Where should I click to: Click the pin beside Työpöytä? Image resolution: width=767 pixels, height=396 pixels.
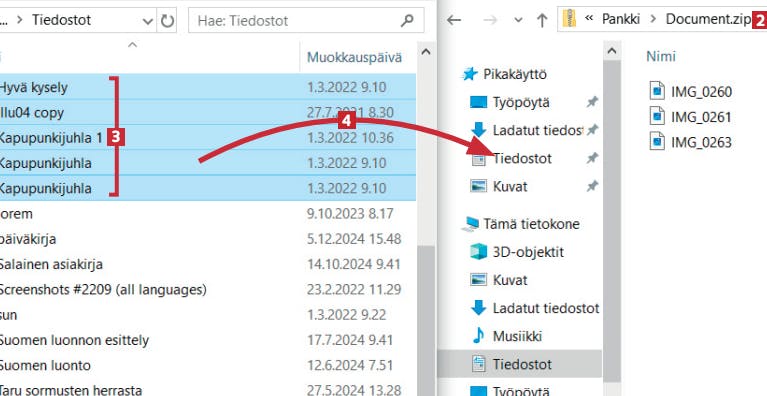592,102
